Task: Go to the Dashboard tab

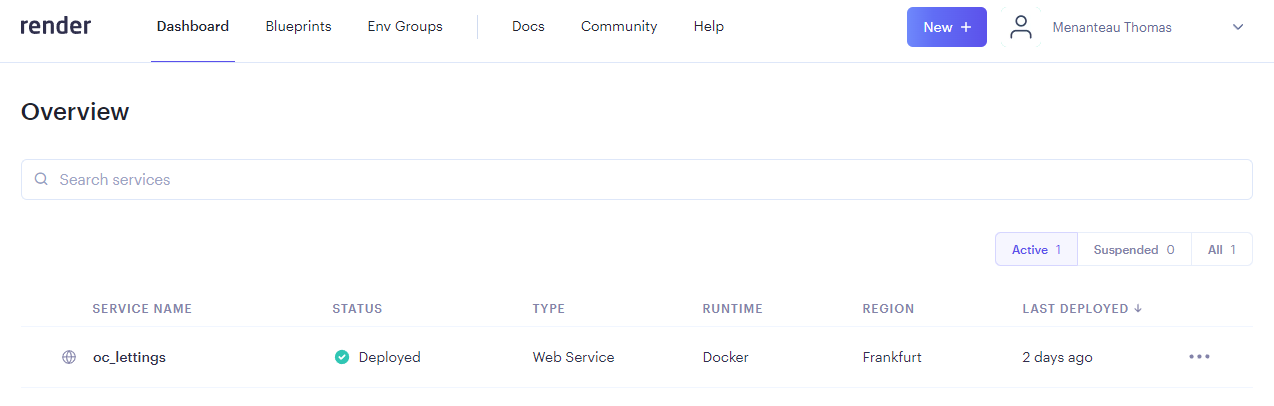Action: point(193,27)
